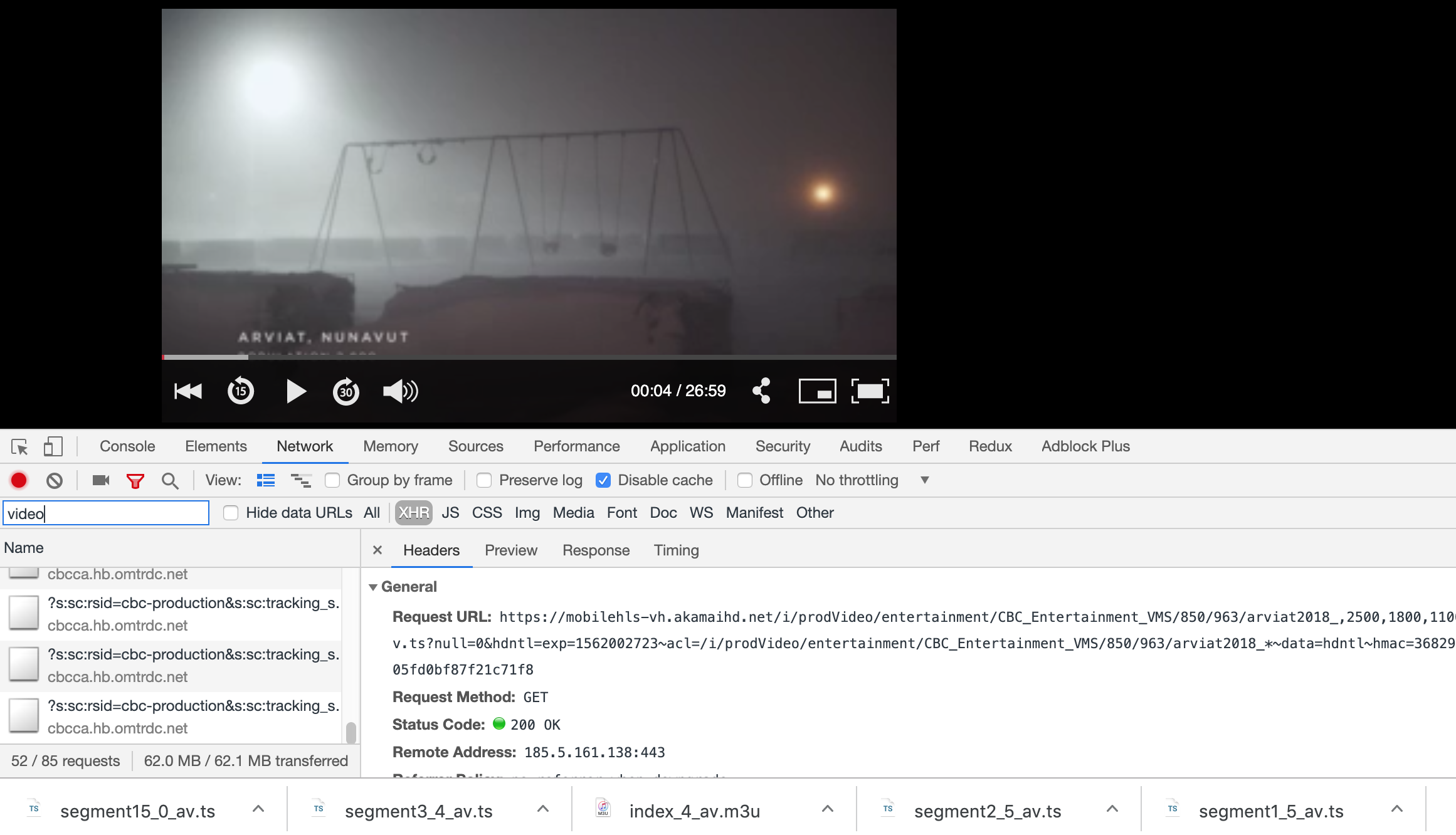Enter fullscreen mode
The image size is (1456, 835).
pyautogui.click(x=870, y=391)
